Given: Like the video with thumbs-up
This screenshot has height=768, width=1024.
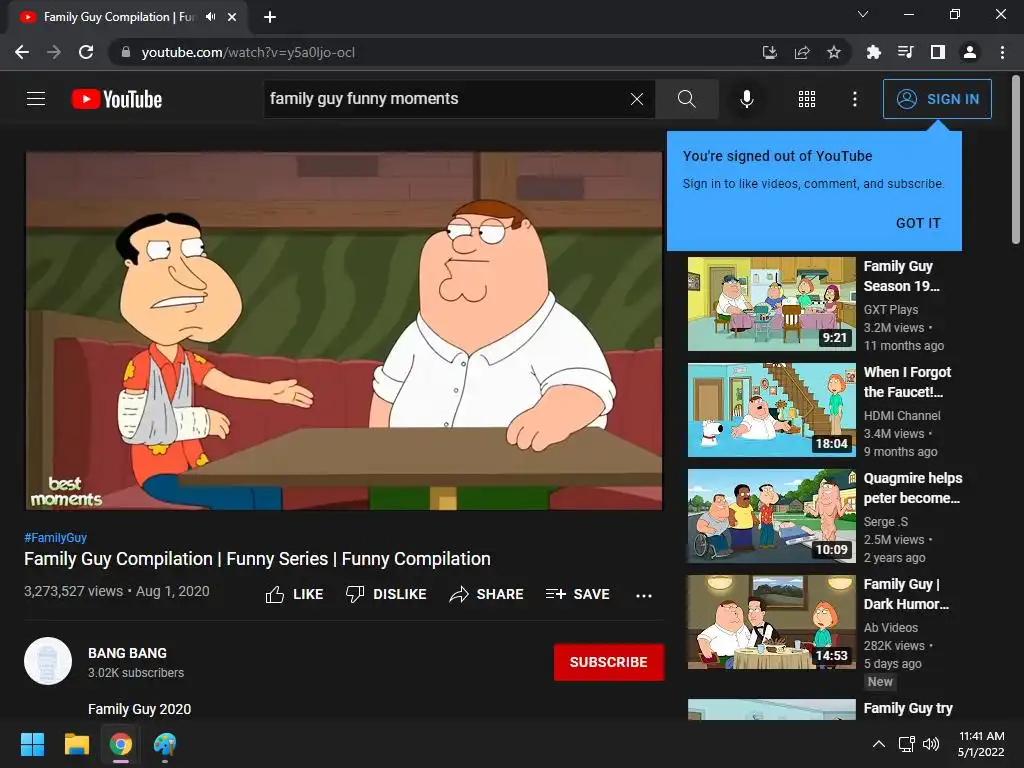Looking at the screenshot, I should point(295,594).
